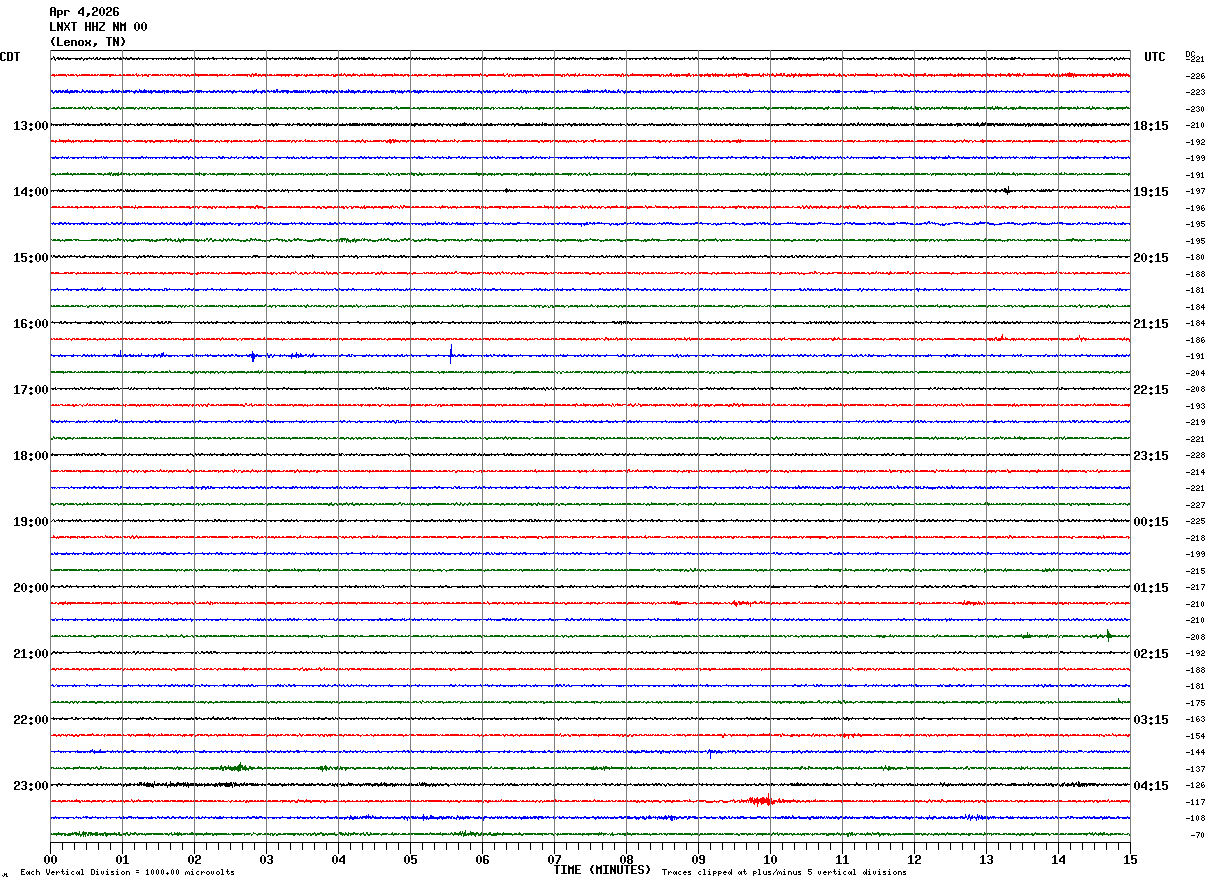Click the DC offset value "-197"

(x=1195, y=191)
